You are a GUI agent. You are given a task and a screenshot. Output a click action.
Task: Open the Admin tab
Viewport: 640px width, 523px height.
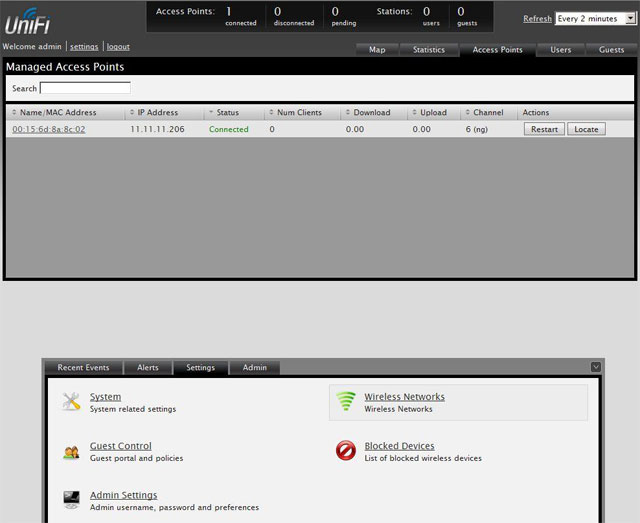255,367
